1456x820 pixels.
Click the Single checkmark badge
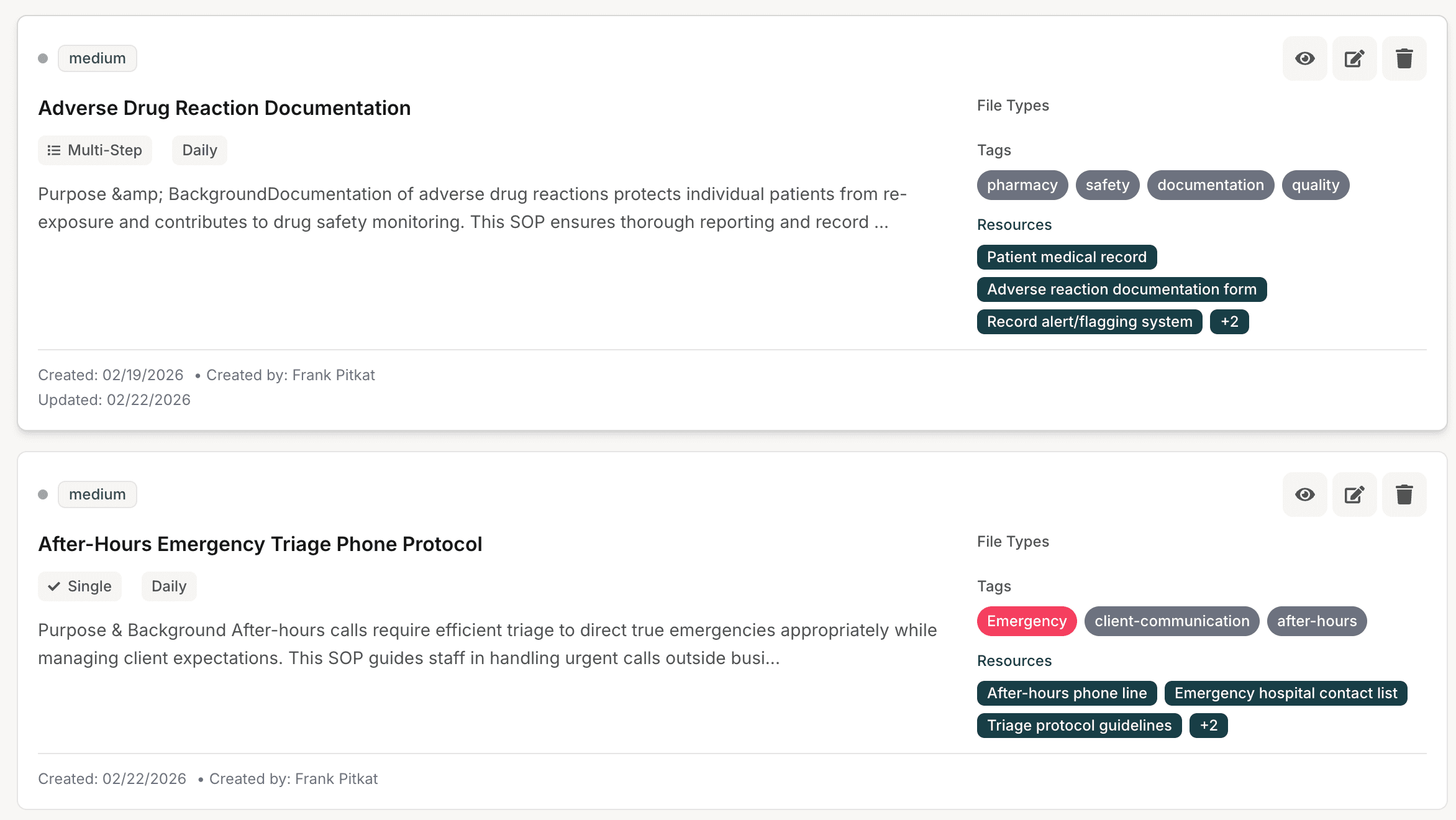pos(80,586)
